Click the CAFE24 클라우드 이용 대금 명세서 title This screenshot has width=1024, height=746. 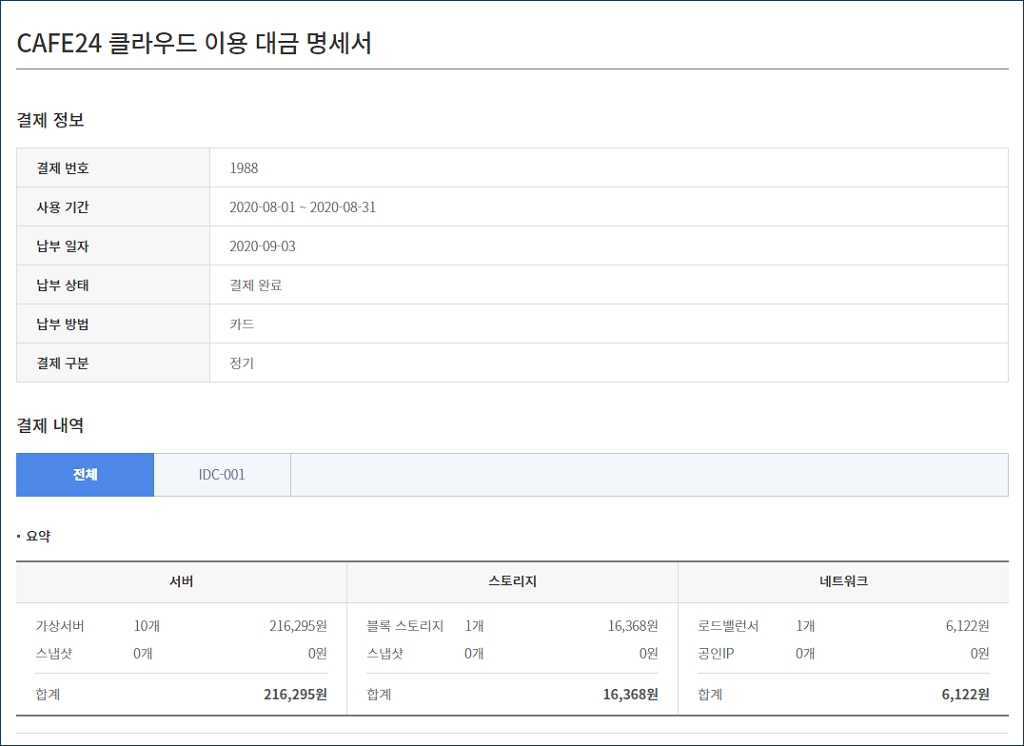click(195, 43)
